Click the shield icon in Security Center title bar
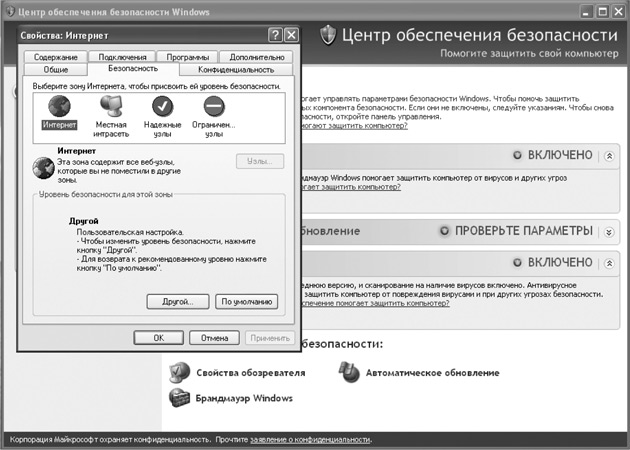Viewport: 630px width, 450px height. [x=10, y=11]
